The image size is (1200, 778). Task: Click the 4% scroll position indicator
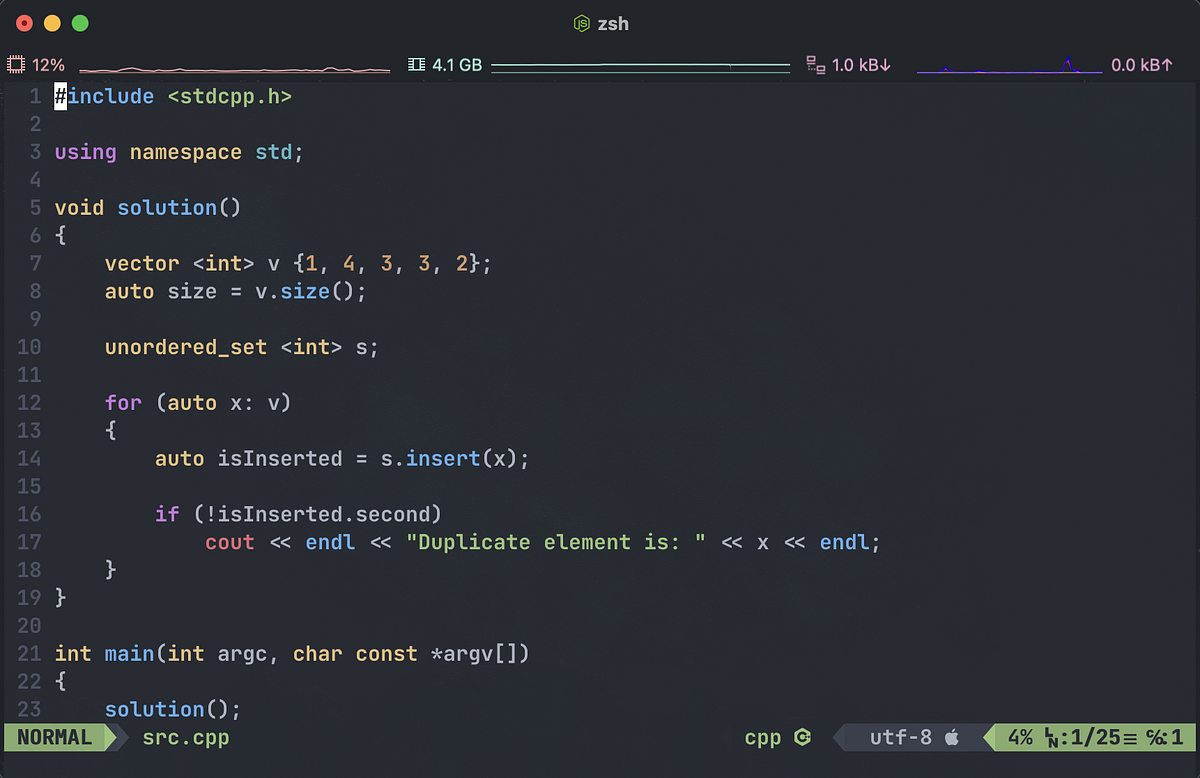click(1020, 737)
